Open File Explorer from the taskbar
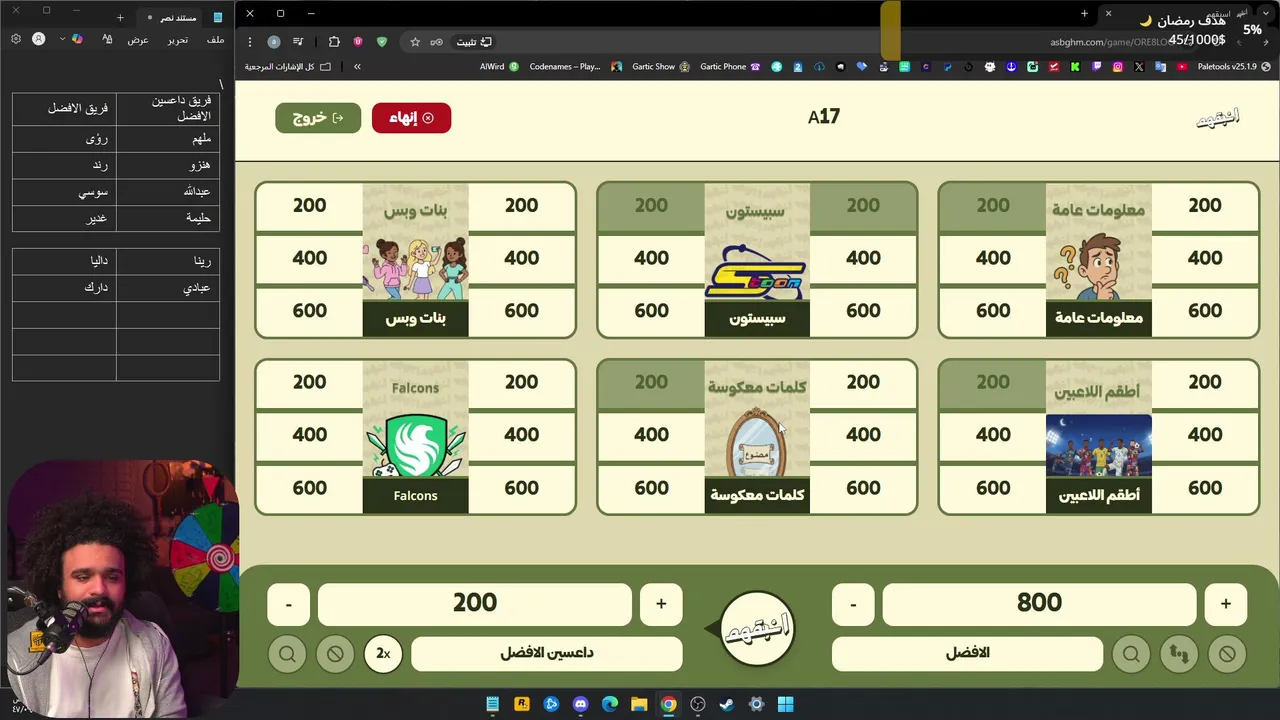 639,704
